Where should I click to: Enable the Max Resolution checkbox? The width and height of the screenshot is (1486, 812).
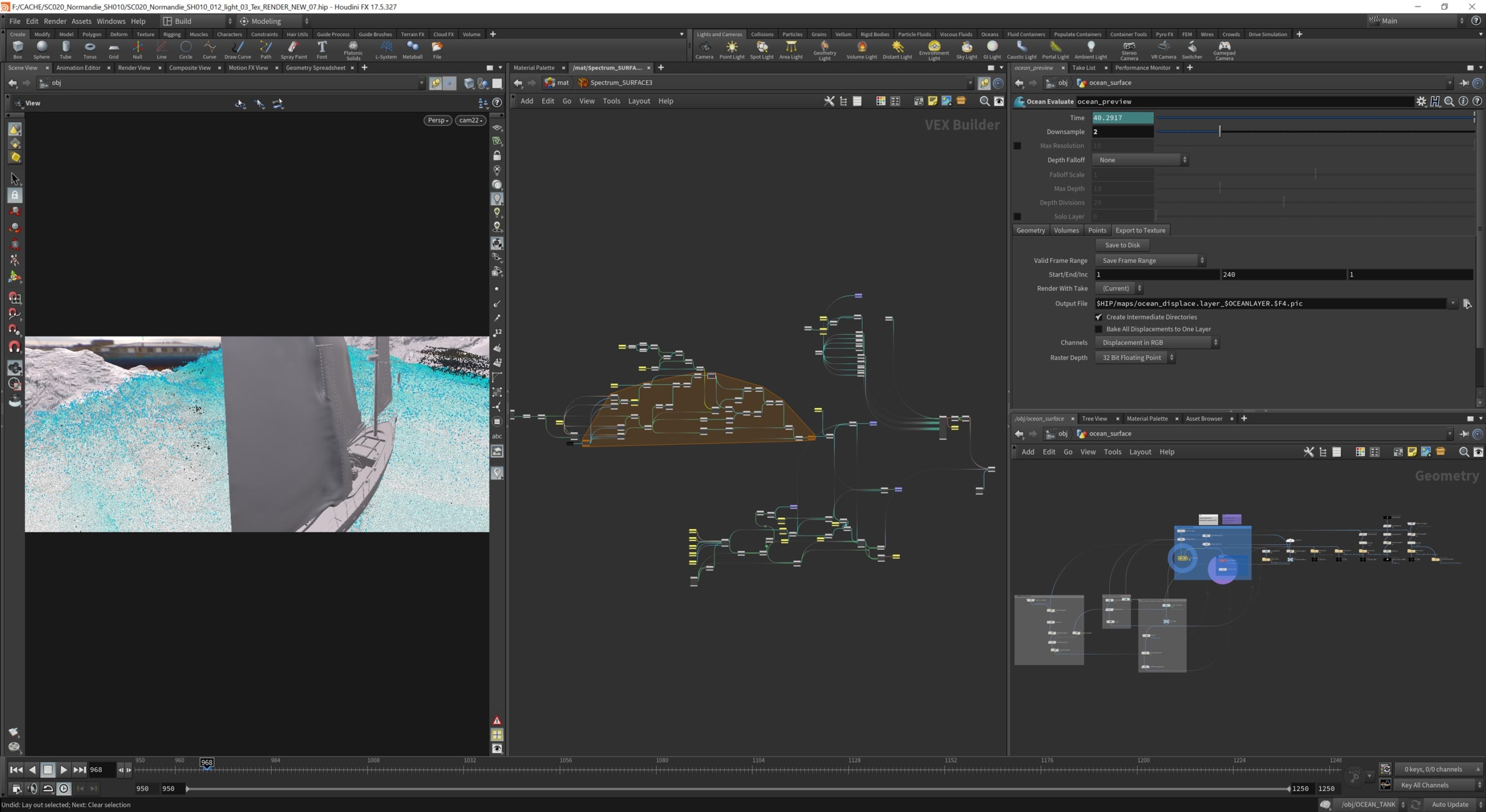(1017, 146)
